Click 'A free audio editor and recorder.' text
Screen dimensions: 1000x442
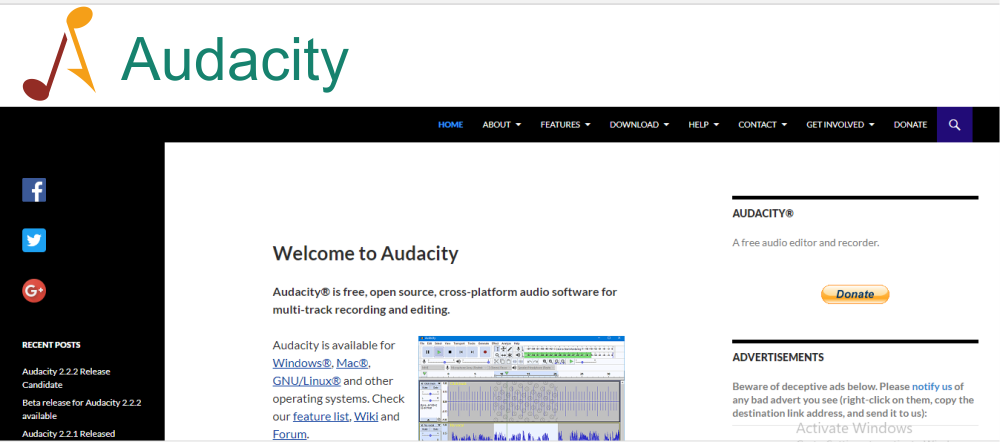coord(805,242)
